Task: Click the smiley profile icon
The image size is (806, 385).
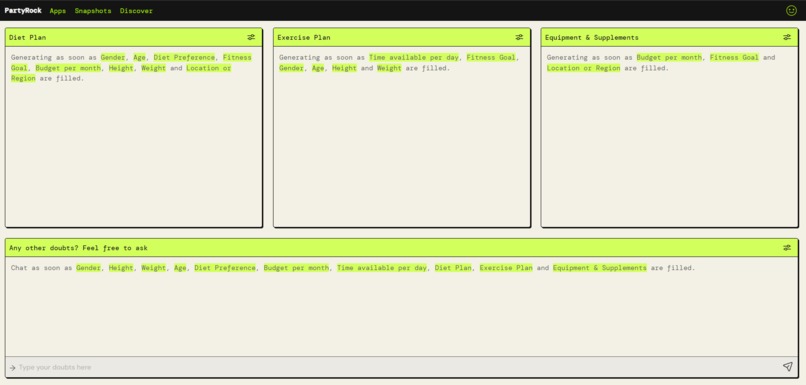Action: coord(792,10)
